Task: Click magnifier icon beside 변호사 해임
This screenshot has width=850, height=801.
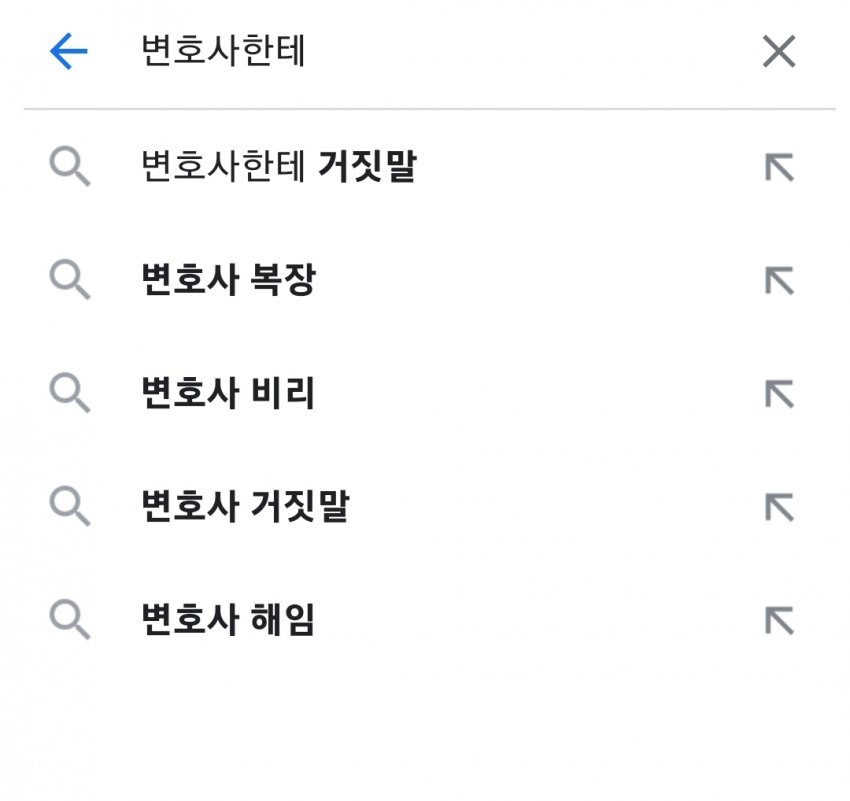Action: pos(70,621)
